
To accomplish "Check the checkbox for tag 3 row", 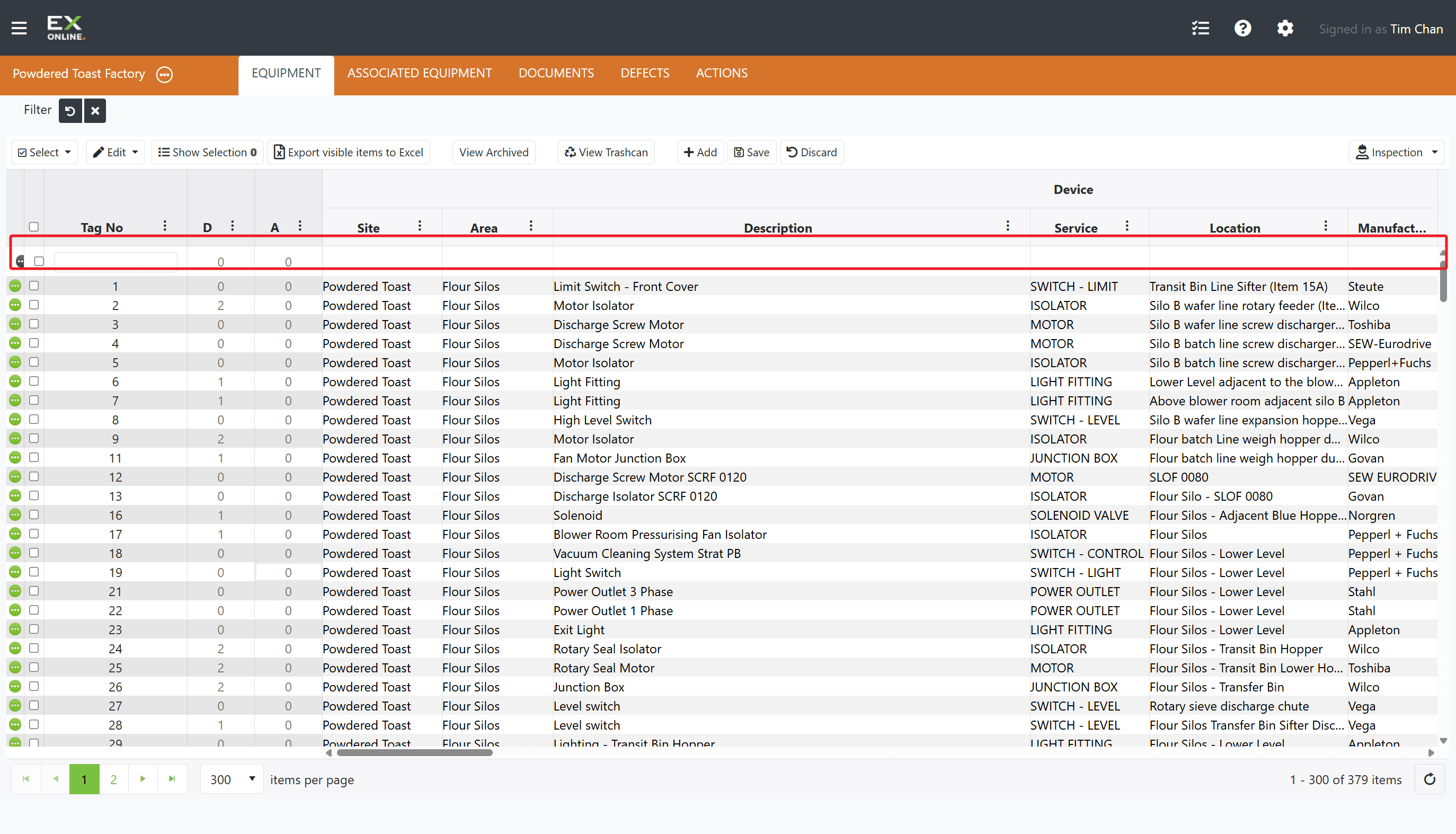I will pos(34,324).
